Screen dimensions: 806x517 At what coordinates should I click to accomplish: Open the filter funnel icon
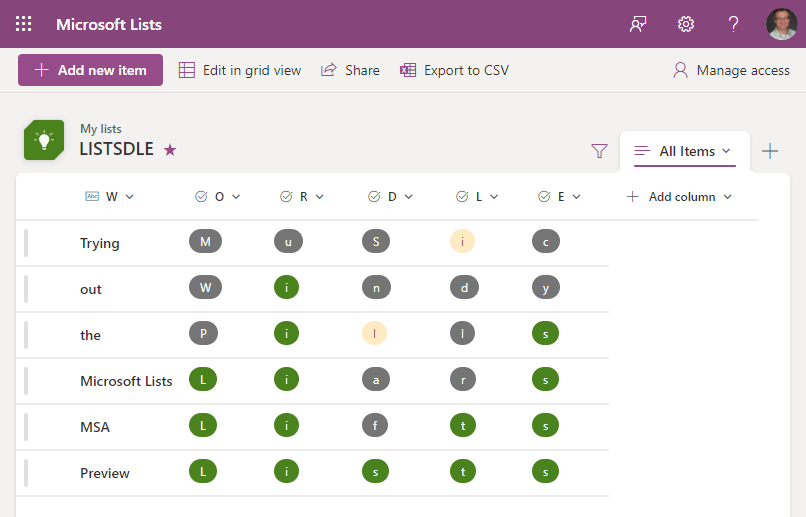click(x=599, y=151)
